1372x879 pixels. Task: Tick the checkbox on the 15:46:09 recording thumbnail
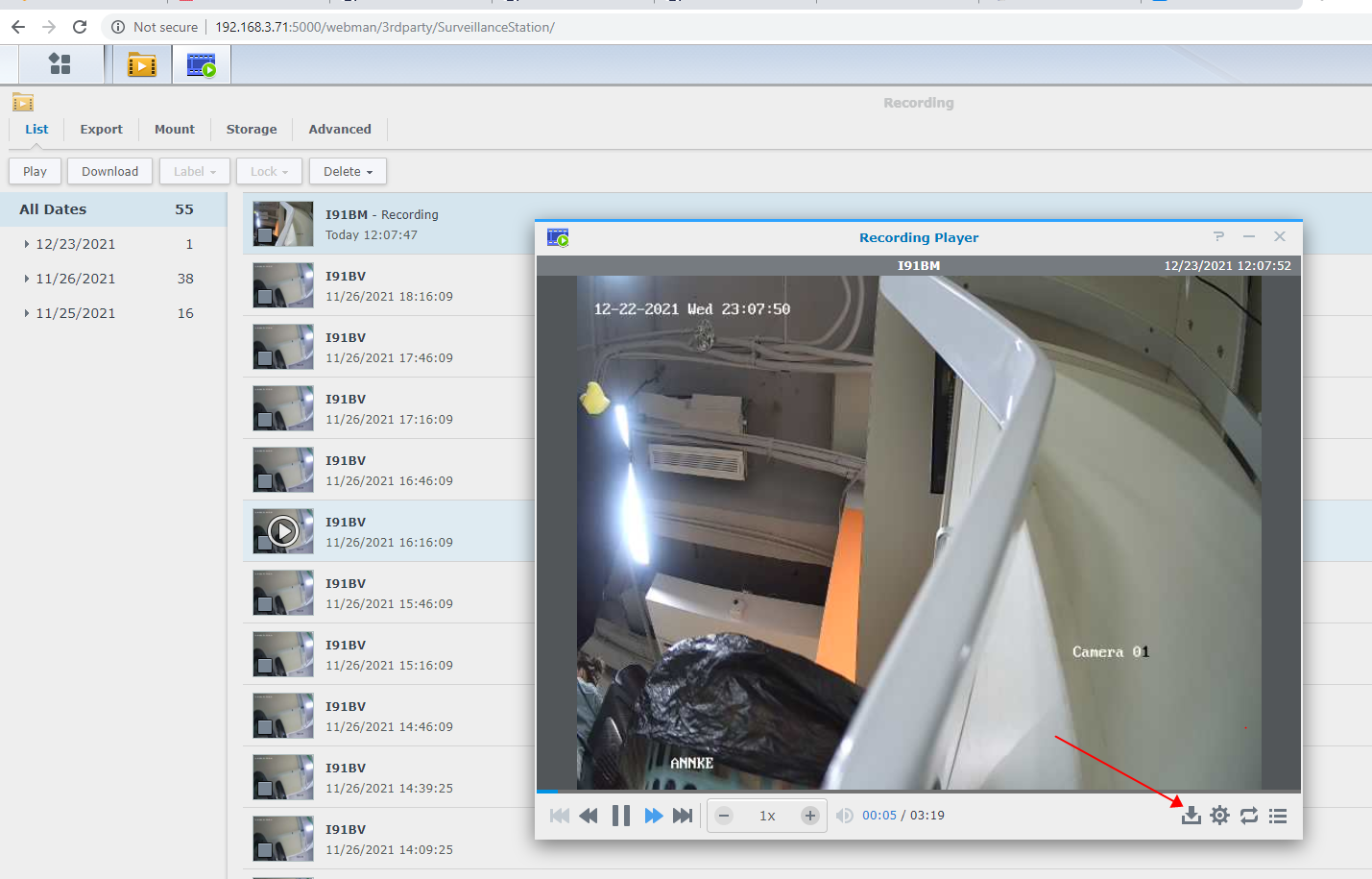point(264,604)
